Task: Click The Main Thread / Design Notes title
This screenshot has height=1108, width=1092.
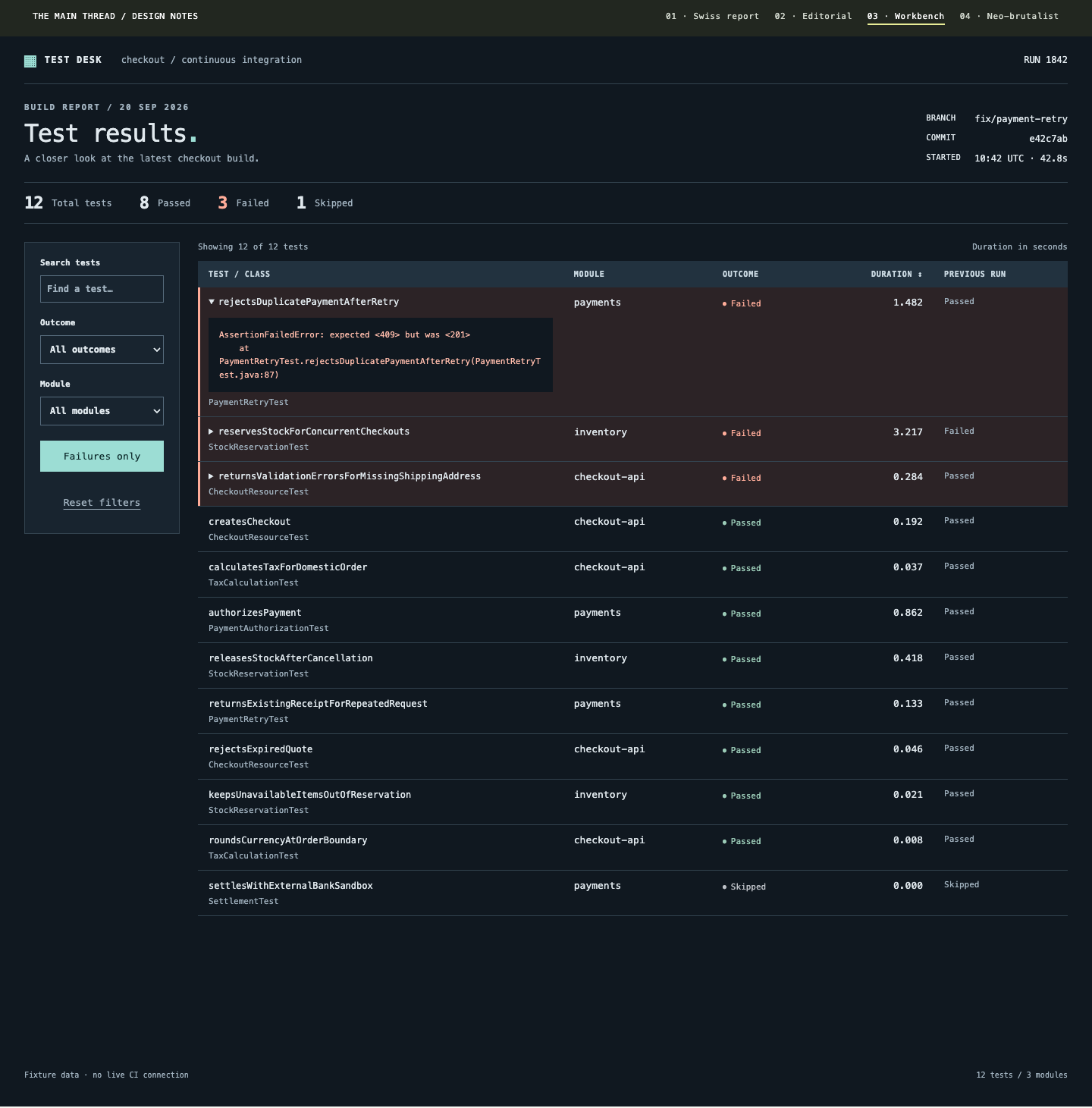Action: tap(115, 16)
